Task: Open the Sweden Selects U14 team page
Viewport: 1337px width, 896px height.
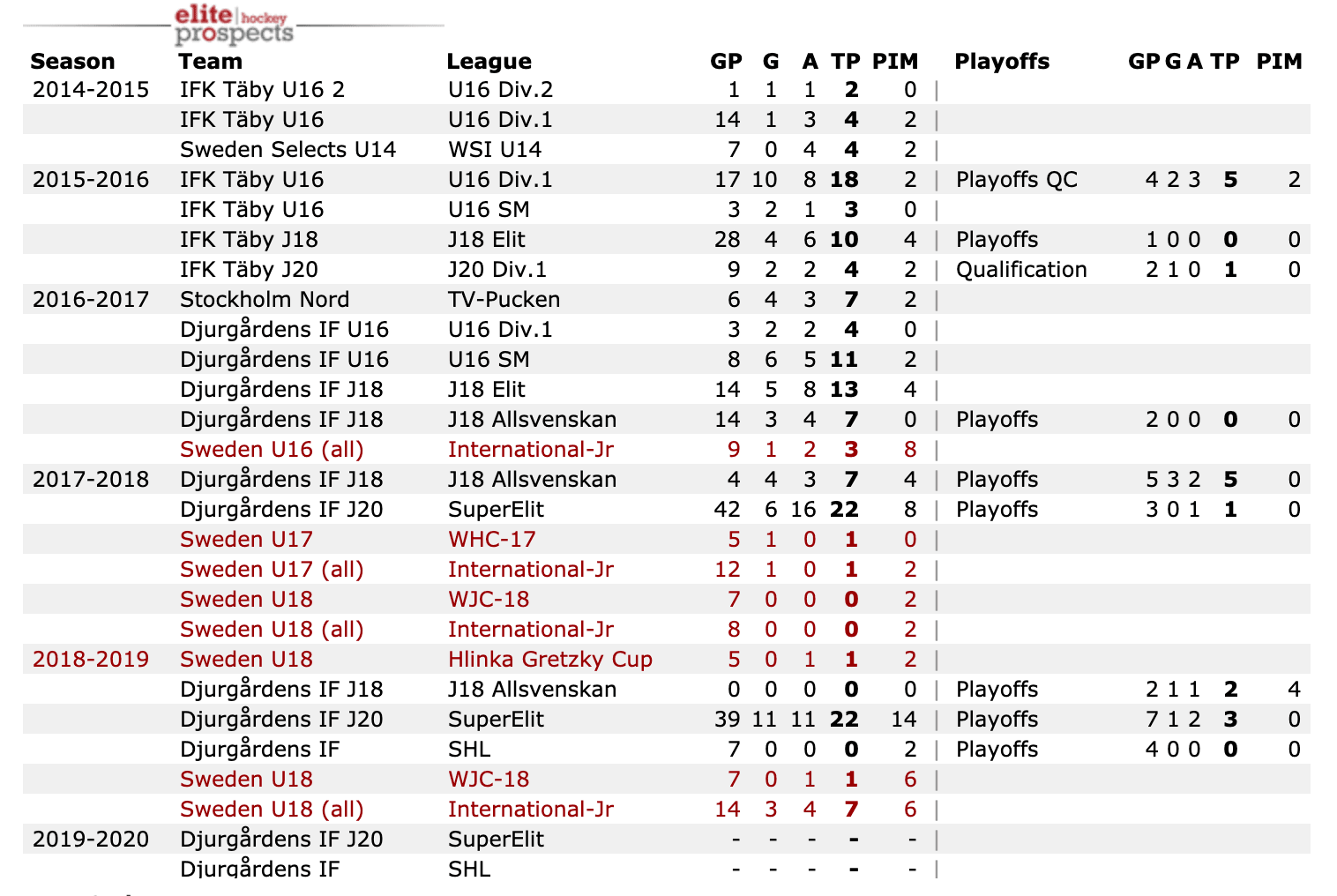Action: (x=288, y=150)
